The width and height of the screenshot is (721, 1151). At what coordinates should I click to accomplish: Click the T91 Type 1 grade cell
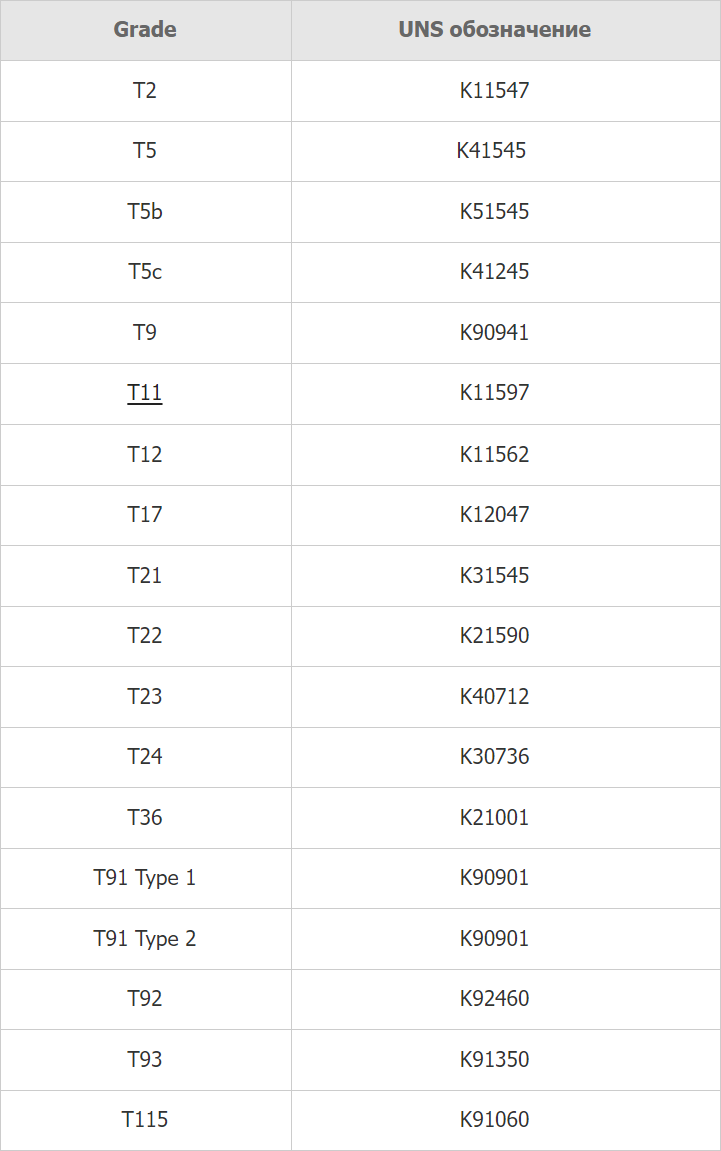(145, 878)
